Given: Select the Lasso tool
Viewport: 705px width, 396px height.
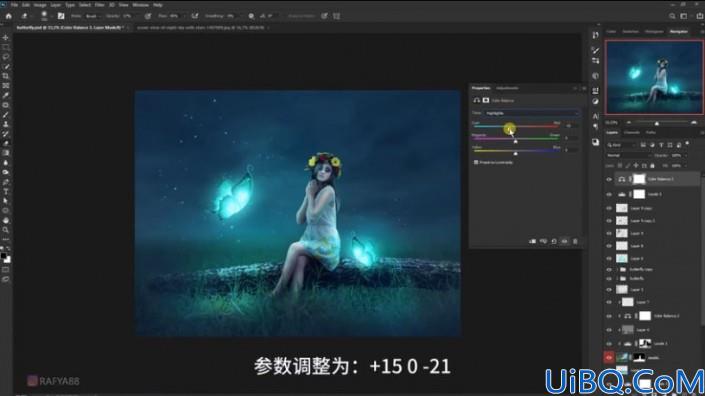Looking at the screenshot, I should tap(5, 57).
